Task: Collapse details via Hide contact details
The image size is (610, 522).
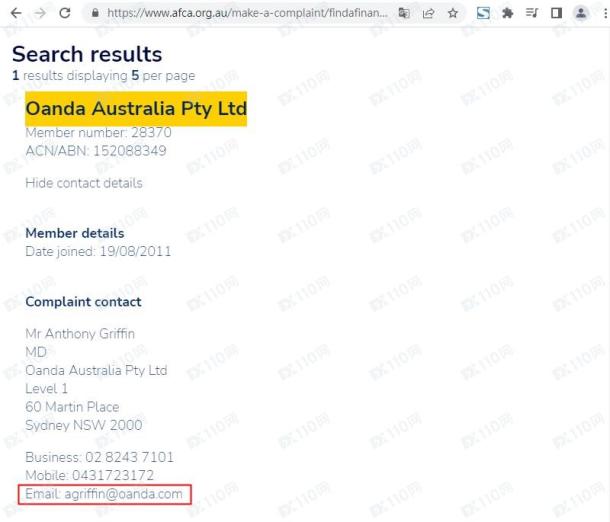Action: (x=84, y=183)
